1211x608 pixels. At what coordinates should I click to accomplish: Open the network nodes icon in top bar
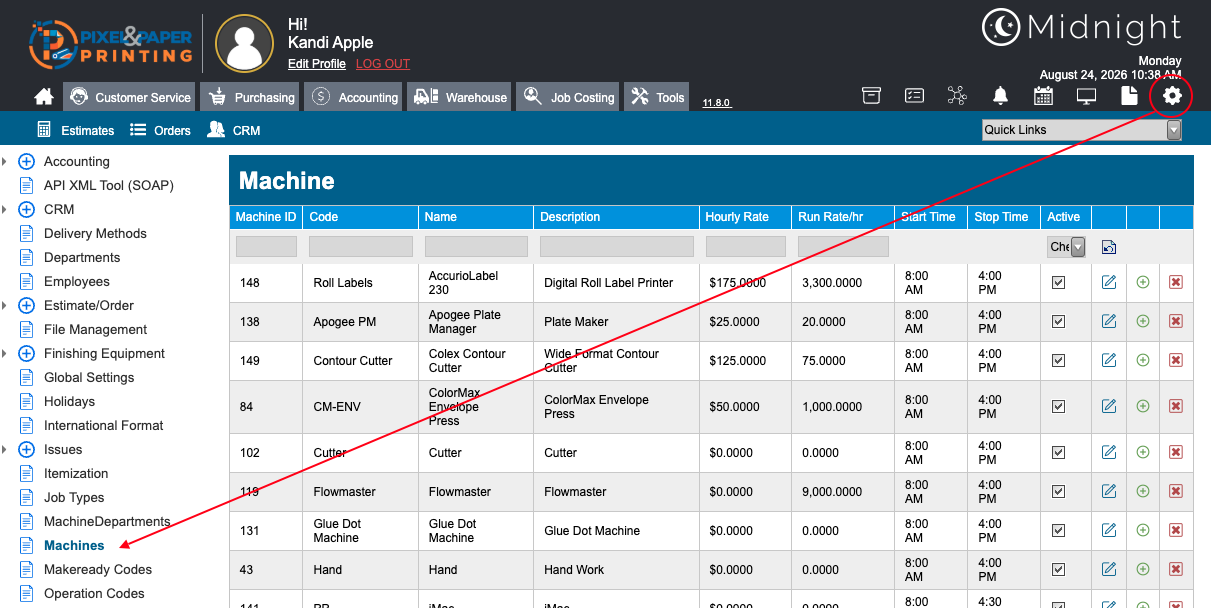pyautogui.click(x=957, y=96)
